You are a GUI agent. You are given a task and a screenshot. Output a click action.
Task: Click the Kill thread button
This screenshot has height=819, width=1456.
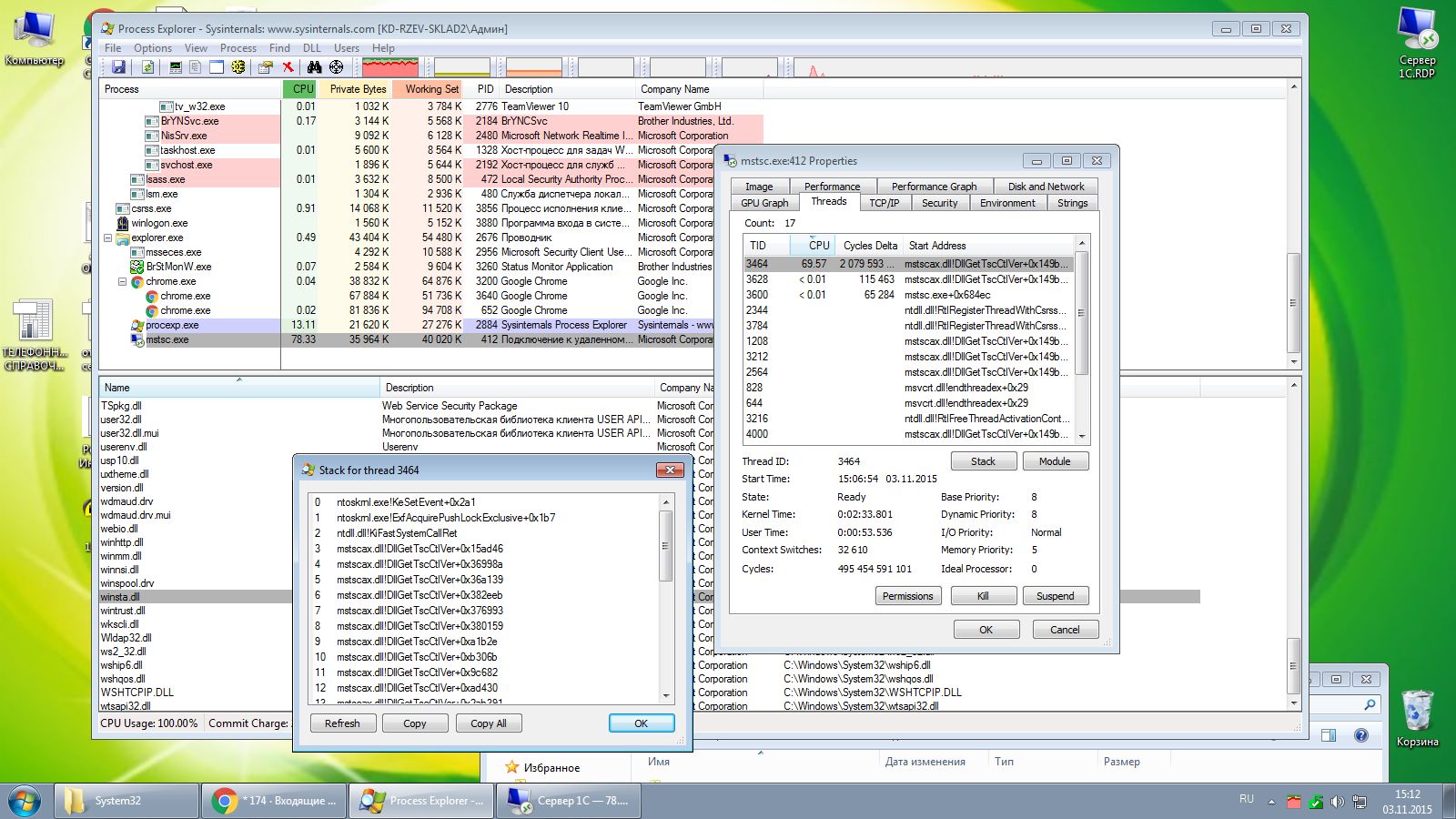(983, 596)
